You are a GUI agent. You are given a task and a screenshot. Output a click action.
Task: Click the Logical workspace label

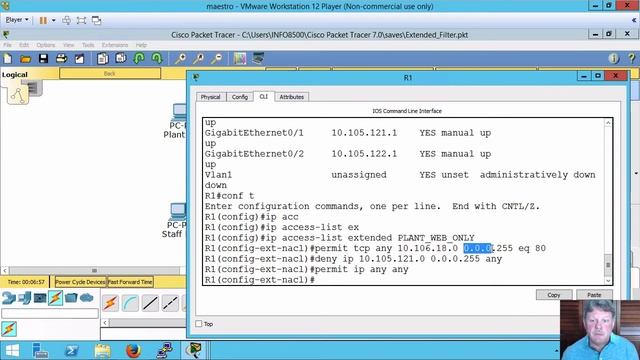(15, 75)
